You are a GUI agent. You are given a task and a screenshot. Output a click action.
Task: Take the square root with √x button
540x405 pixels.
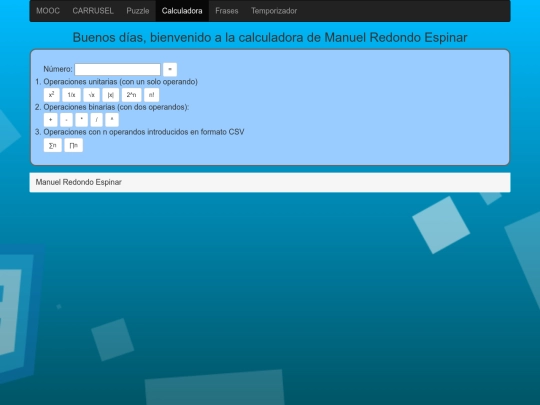(91, 95)
